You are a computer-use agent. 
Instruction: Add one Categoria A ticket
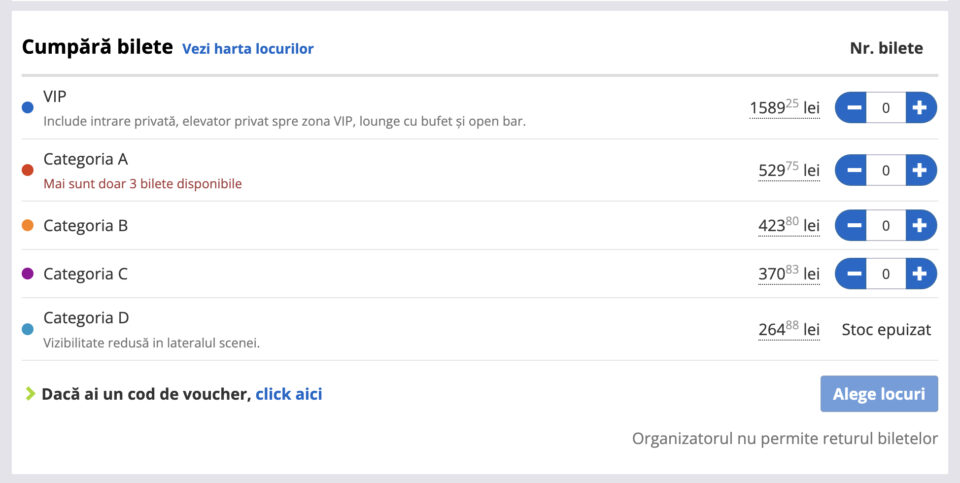coord(920,170)
